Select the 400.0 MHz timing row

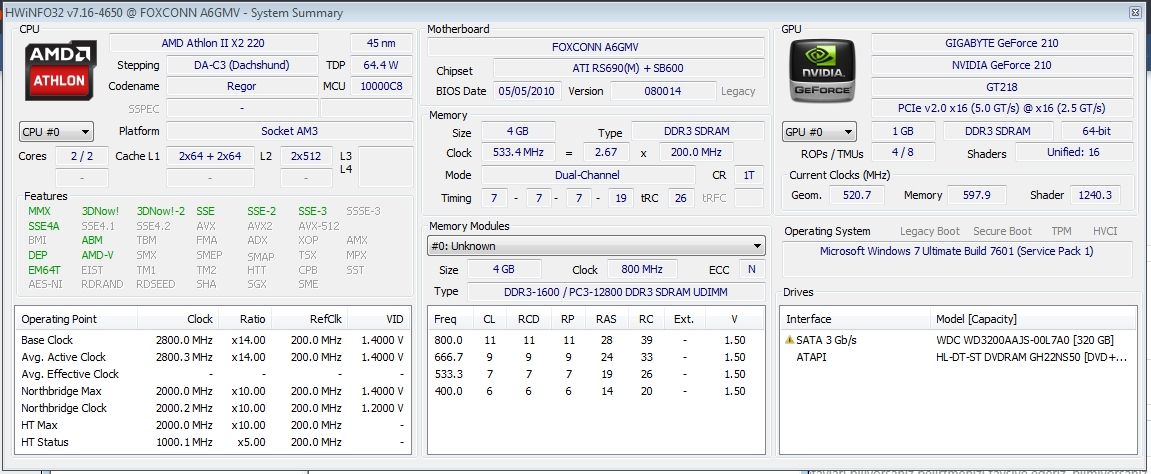click(595, 391)
